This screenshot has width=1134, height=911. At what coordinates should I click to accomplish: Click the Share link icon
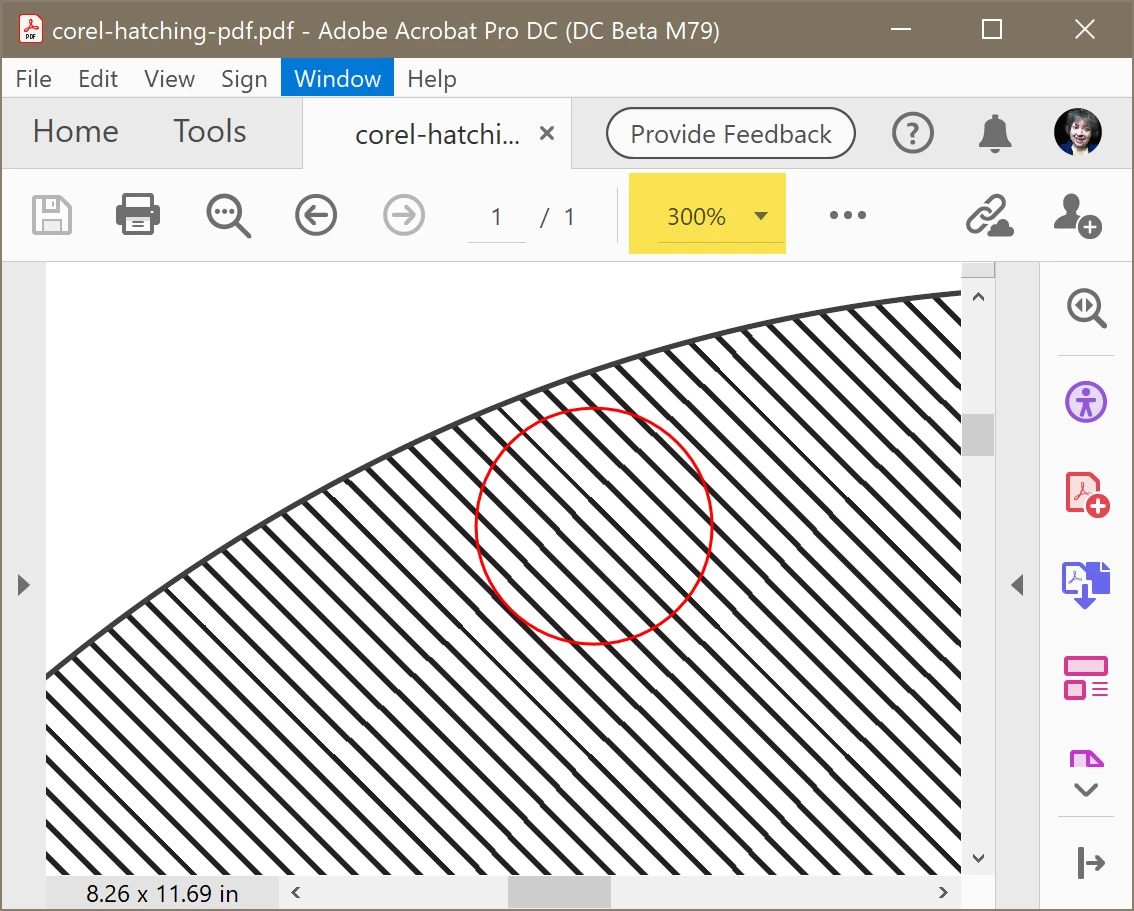point(989,215)
